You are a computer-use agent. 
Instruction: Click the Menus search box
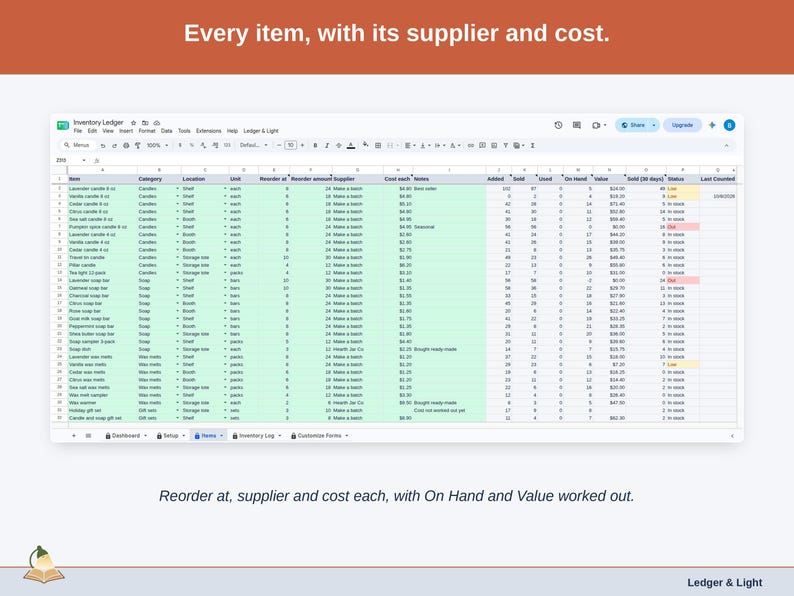77,145
